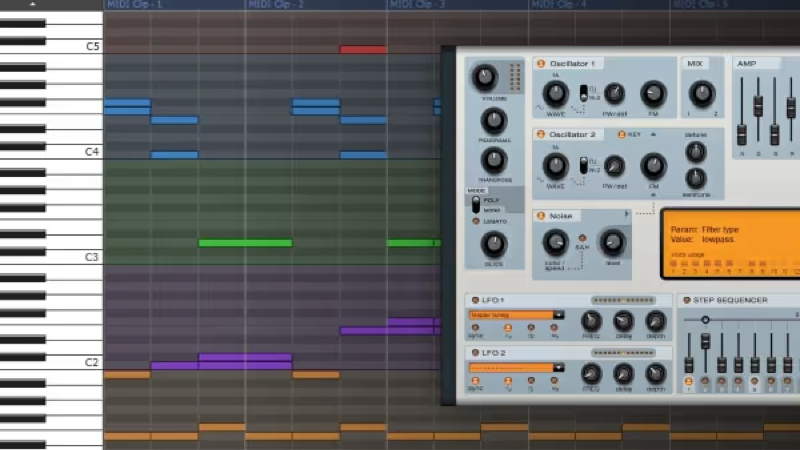The image size is (800, 450).
Task: Toggle Oscillator 2 on/off LED
Action: tap(541, 134)
